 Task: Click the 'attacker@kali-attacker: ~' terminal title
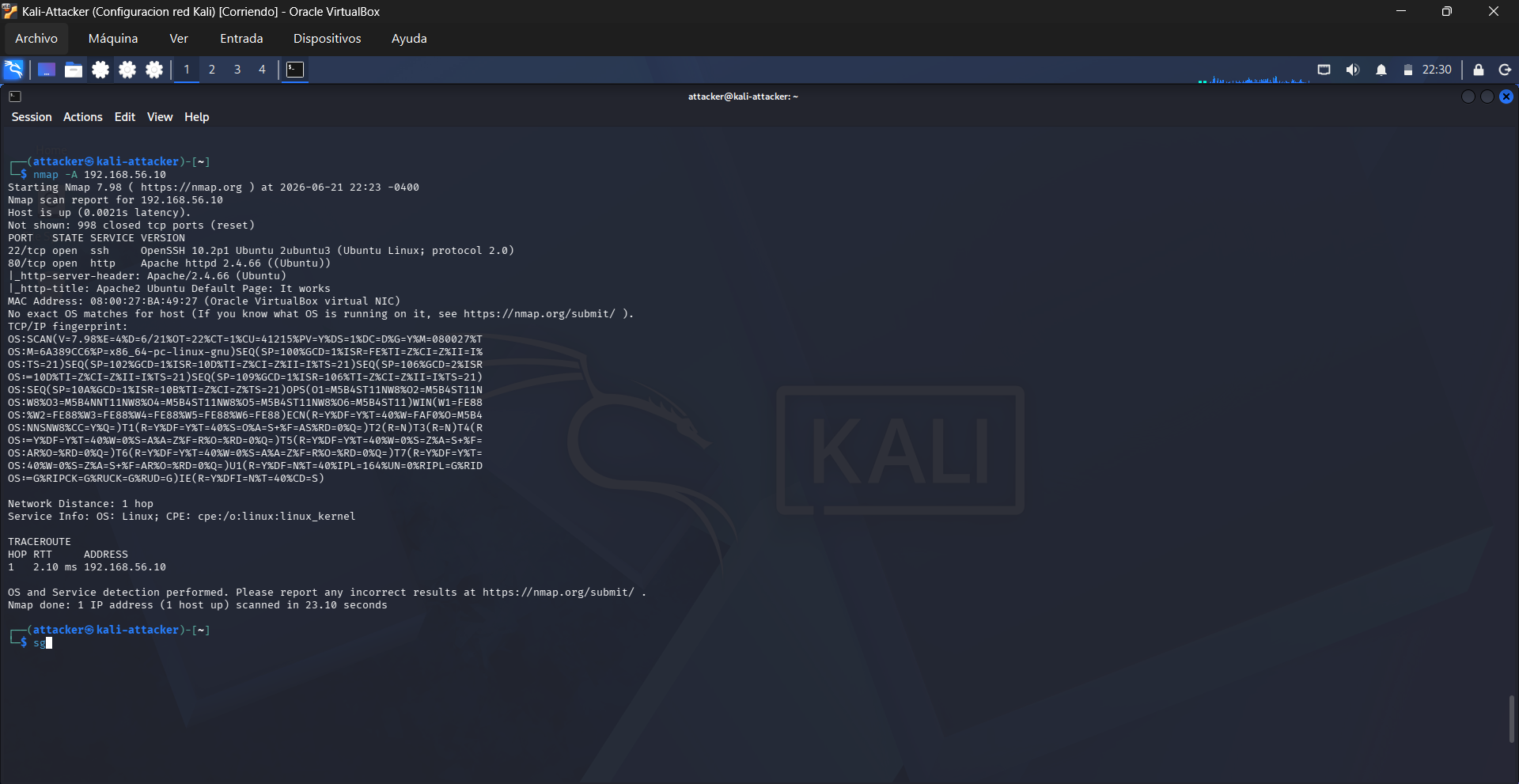click(743, 97)
